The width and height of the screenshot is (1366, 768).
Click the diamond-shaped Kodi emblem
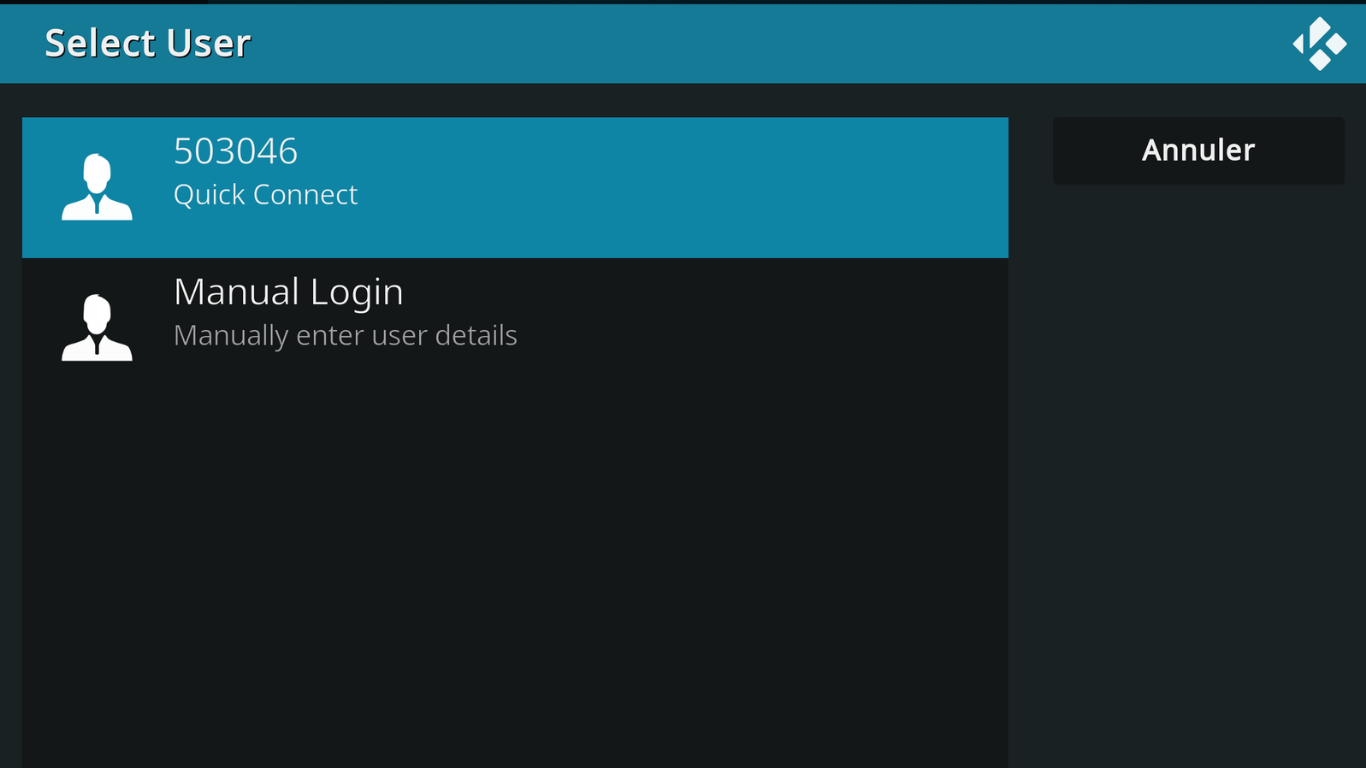[1319, 44]
